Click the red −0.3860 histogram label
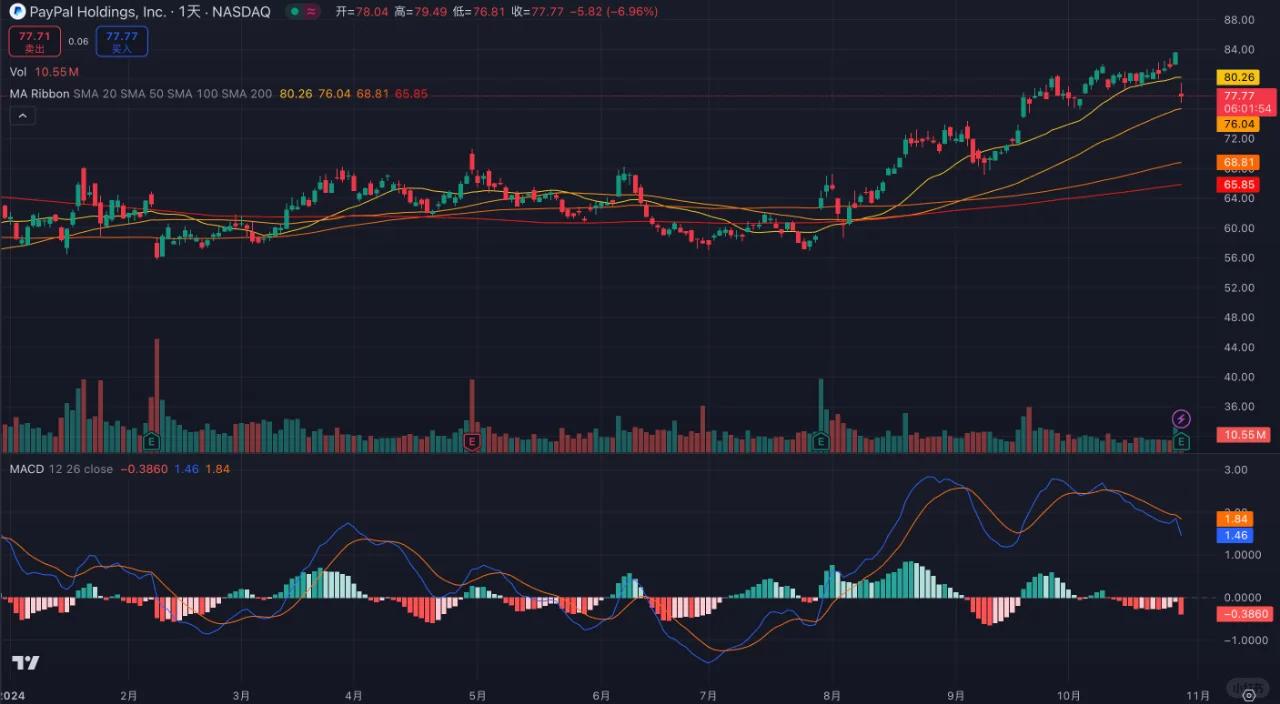 pos(1244,614)
